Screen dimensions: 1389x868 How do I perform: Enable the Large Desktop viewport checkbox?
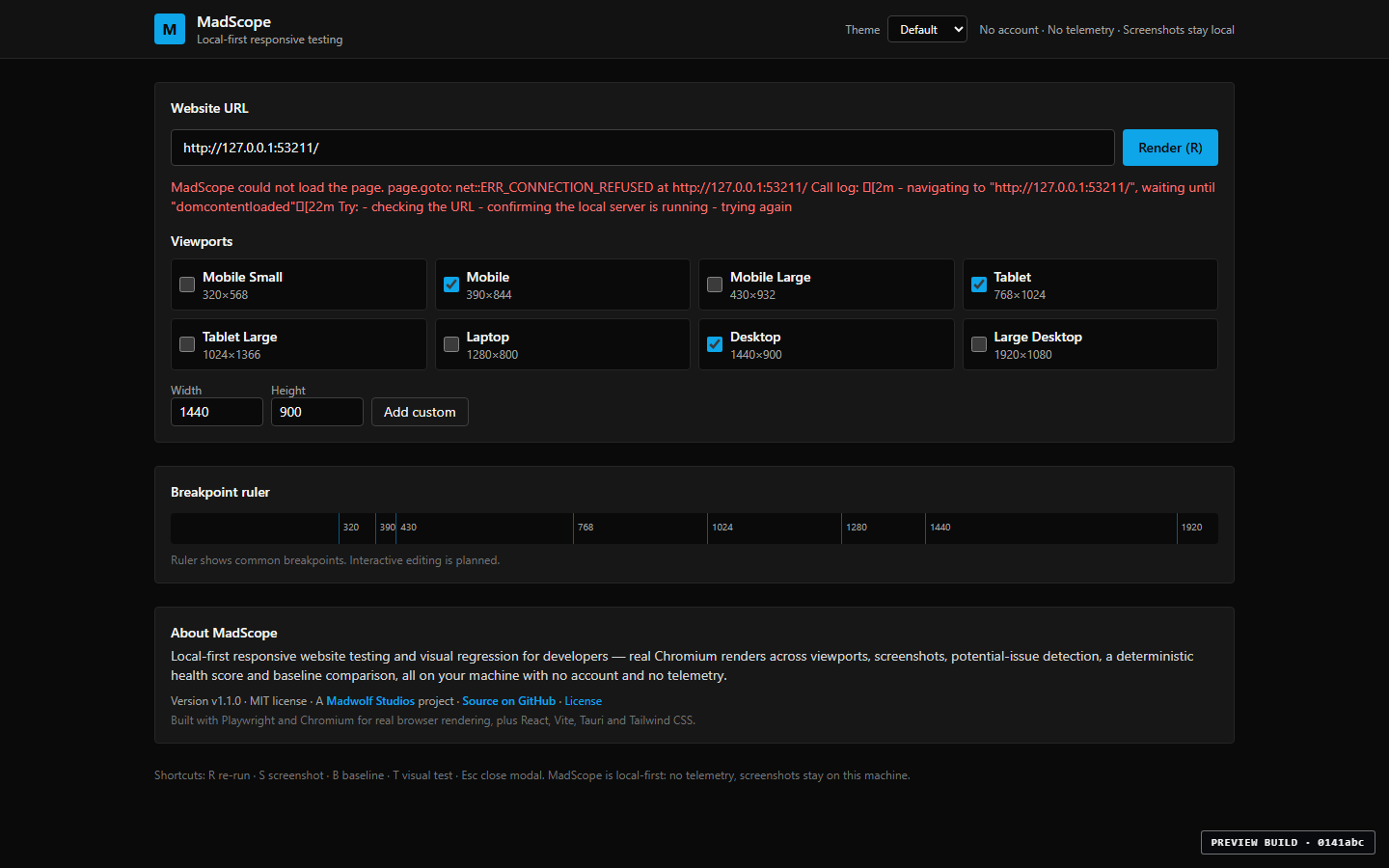click(979, 344)
